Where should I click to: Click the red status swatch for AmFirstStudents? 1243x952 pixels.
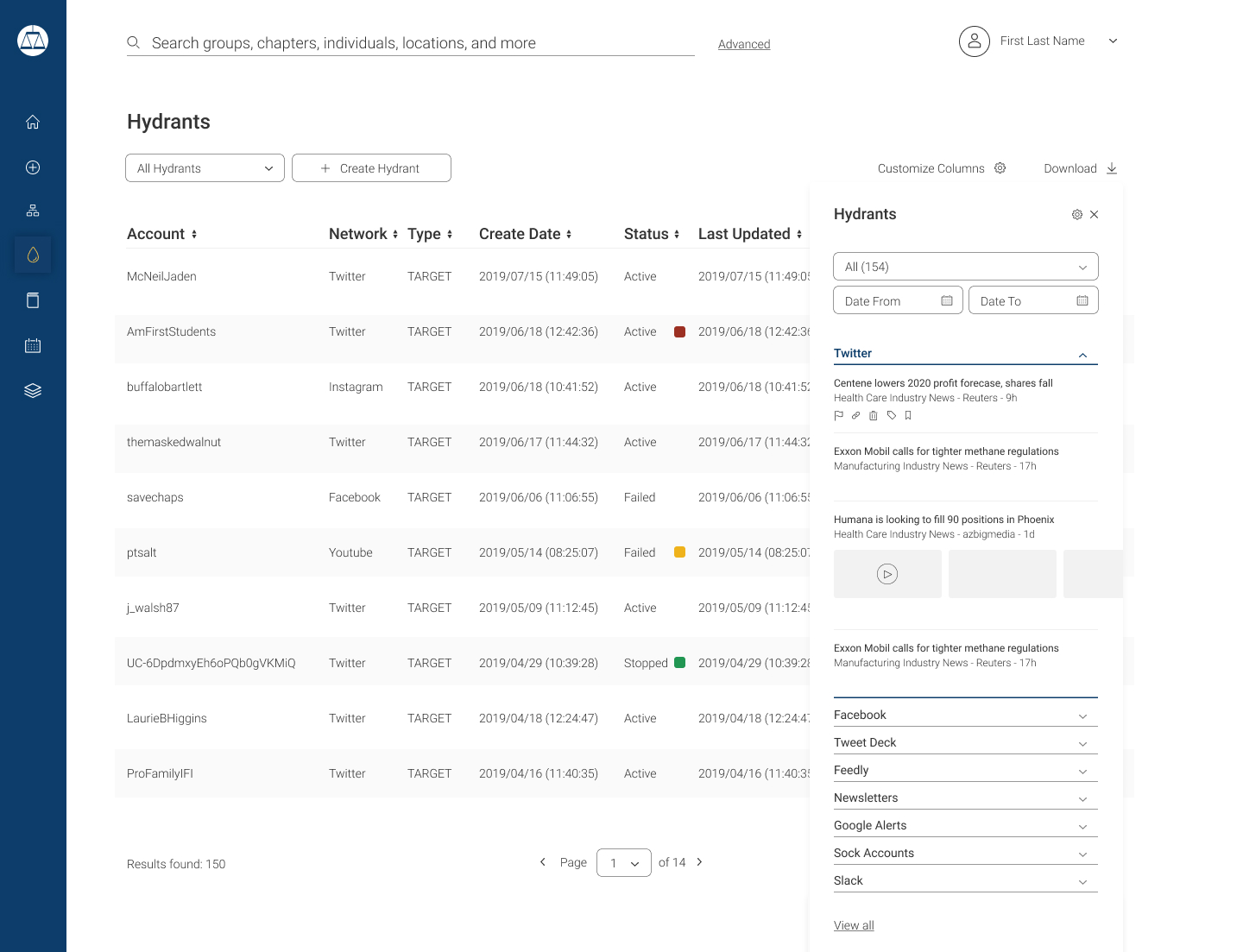pos(679,332)
